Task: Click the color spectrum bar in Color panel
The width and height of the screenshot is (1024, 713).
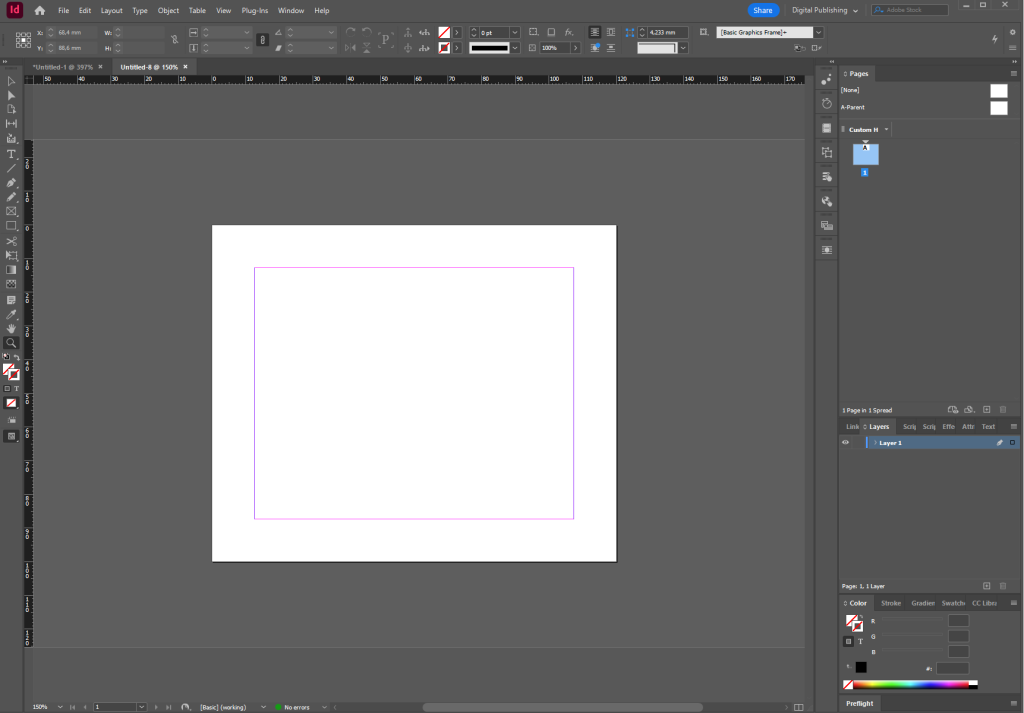Action: point(910,685)
